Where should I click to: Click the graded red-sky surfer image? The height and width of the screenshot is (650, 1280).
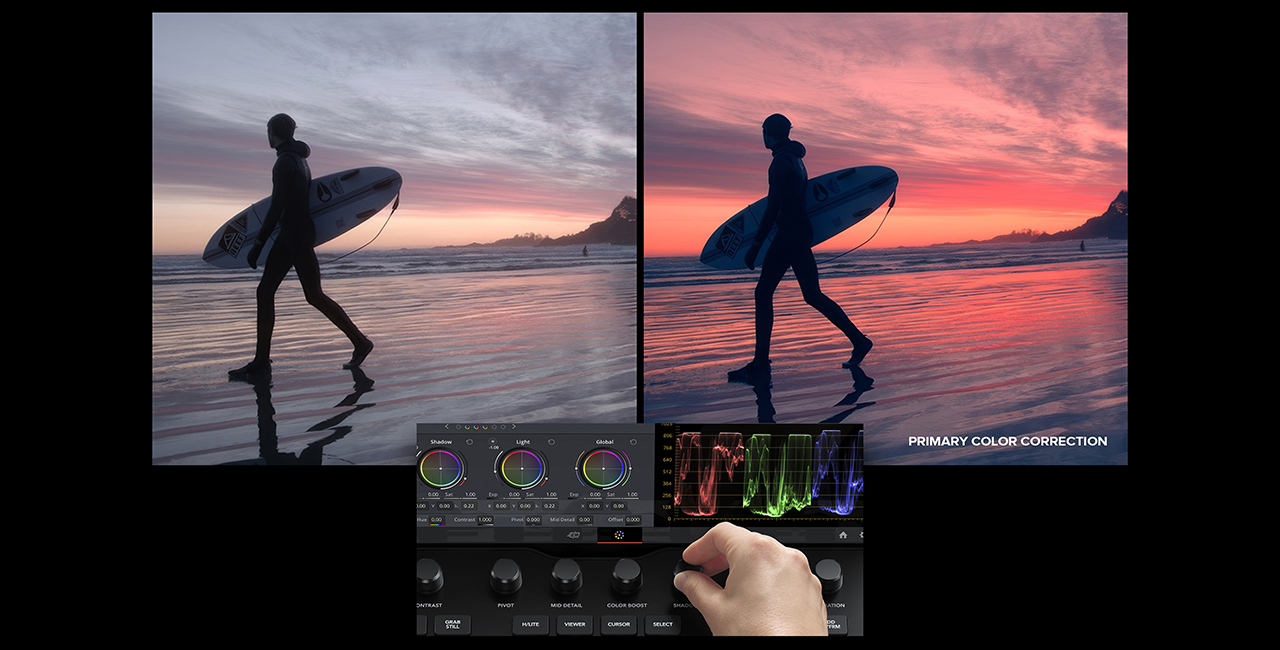click(886, 238)
